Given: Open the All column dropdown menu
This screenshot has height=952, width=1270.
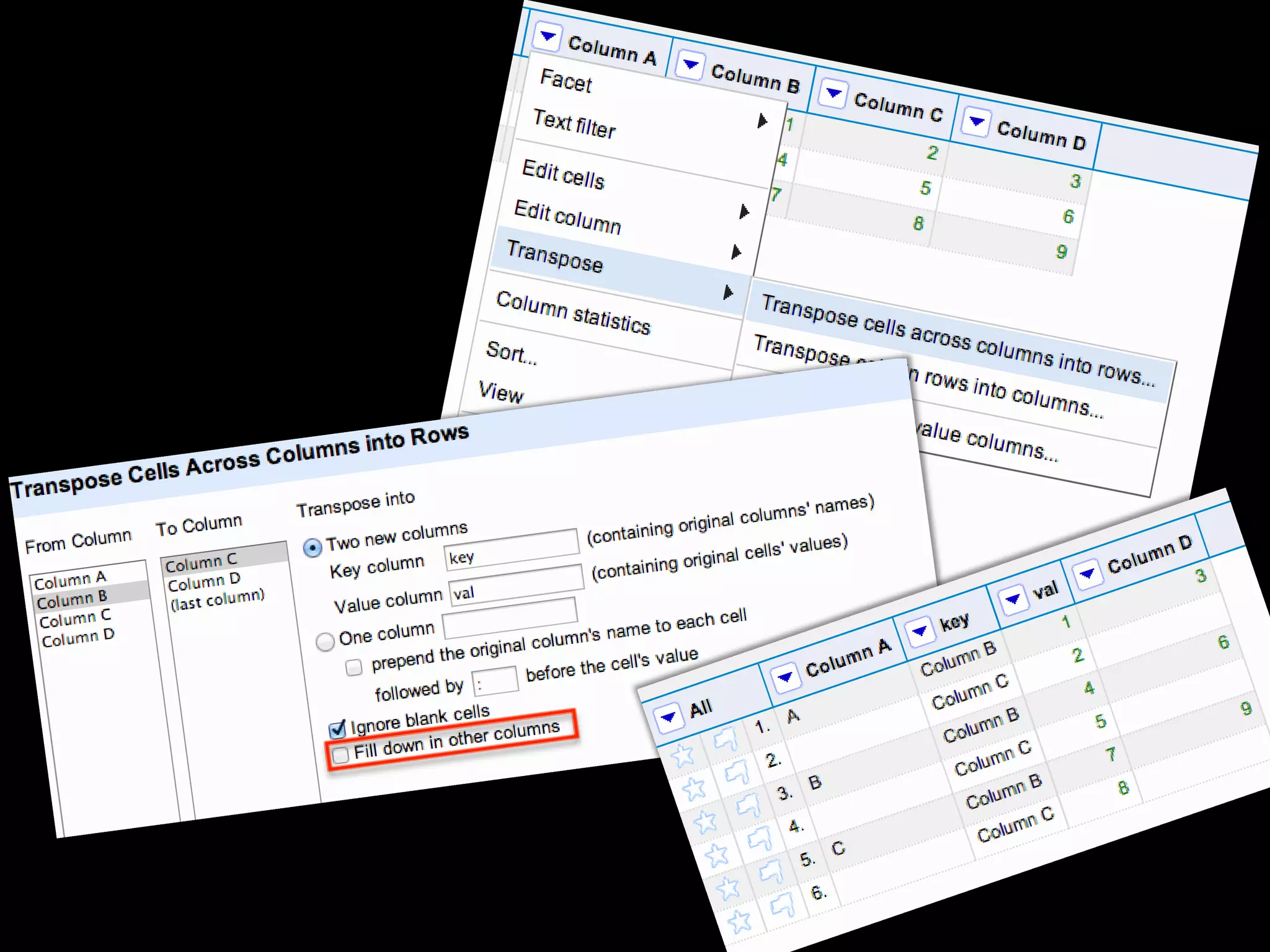Looking at the screenshot, I should (x=668, y=718).
